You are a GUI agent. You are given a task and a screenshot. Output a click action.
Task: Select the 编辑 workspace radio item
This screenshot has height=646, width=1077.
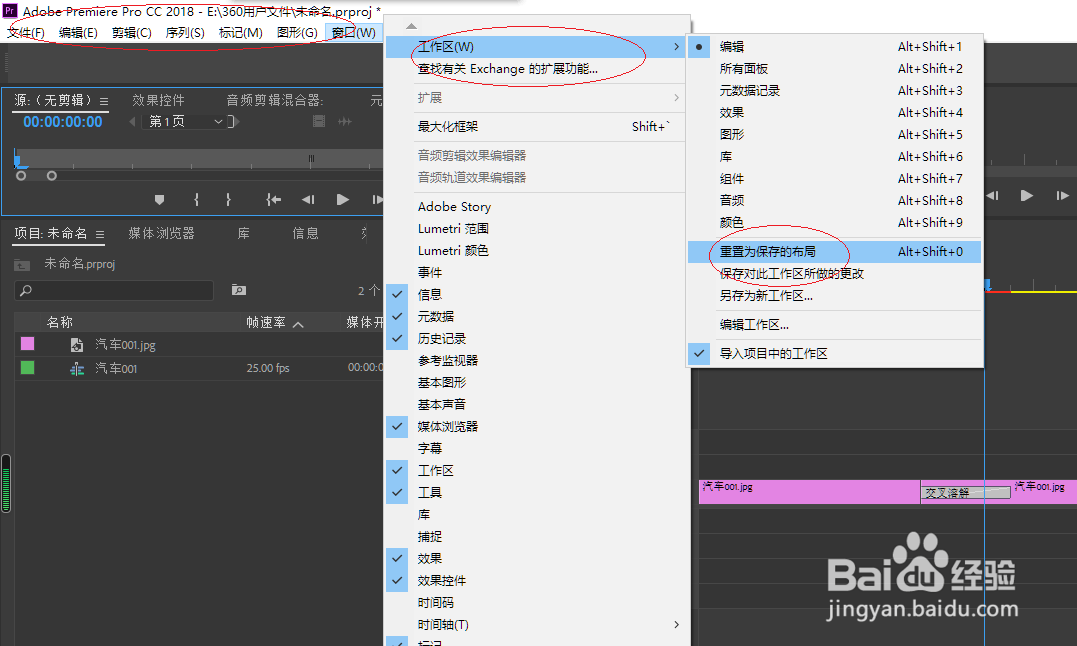click(835, 47)
